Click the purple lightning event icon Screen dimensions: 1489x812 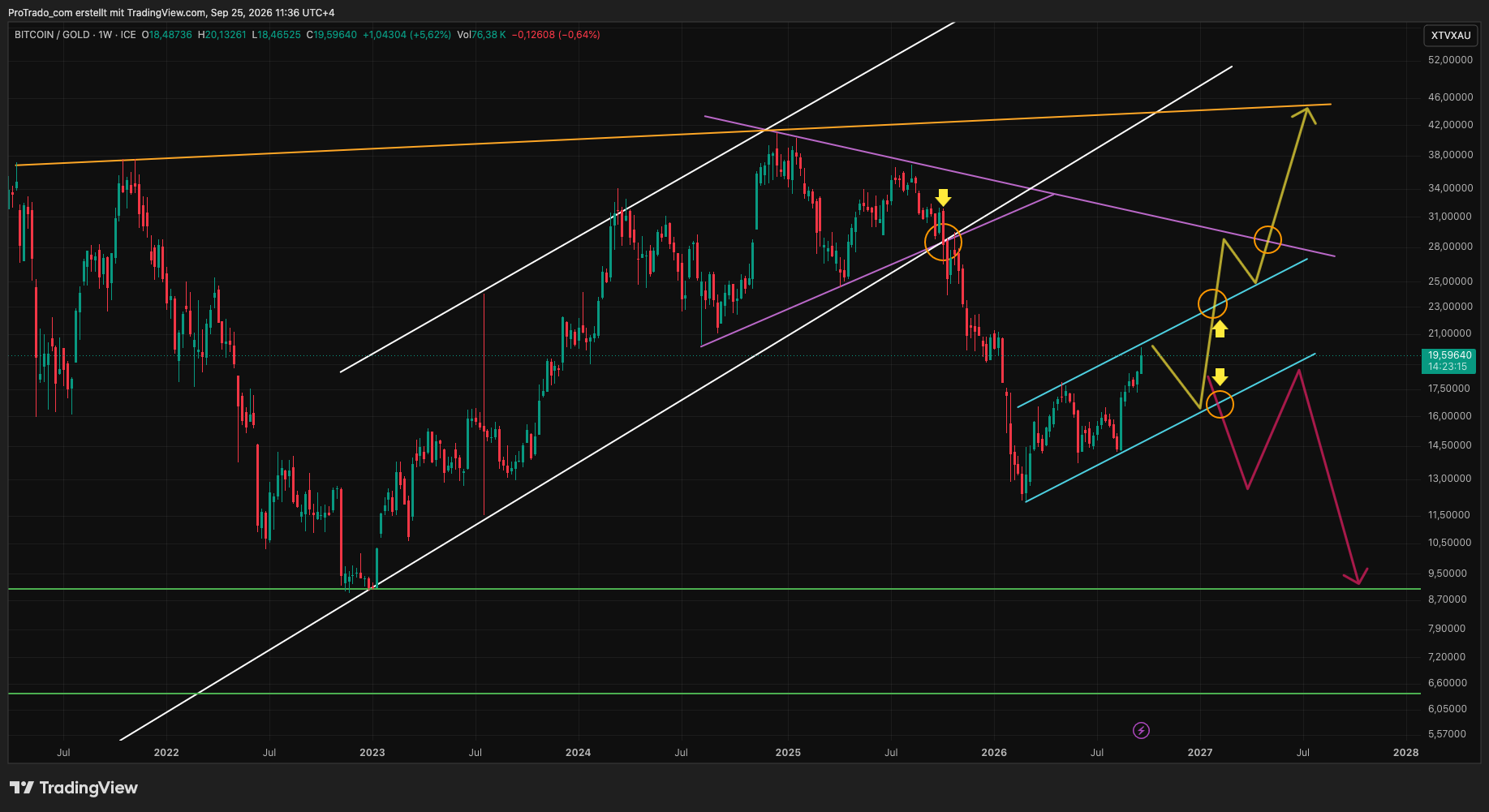pyautogui.click(x=1141, y=731)
